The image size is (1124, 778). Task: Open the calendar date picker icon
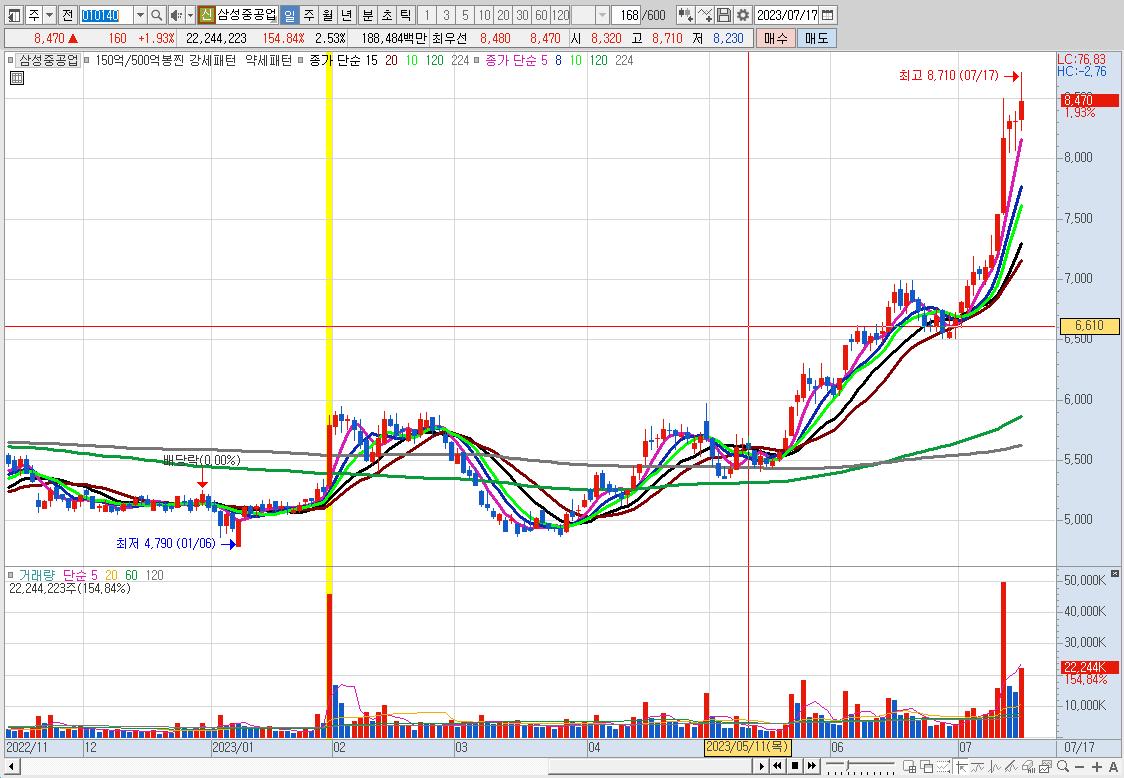click(x=827, y=14)
